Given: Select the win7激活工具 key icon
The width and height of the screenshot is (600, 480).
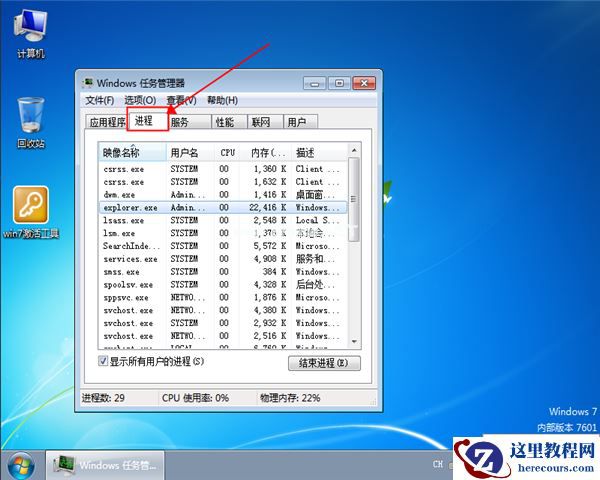Looking at the screenshot, I should [31, 212].
